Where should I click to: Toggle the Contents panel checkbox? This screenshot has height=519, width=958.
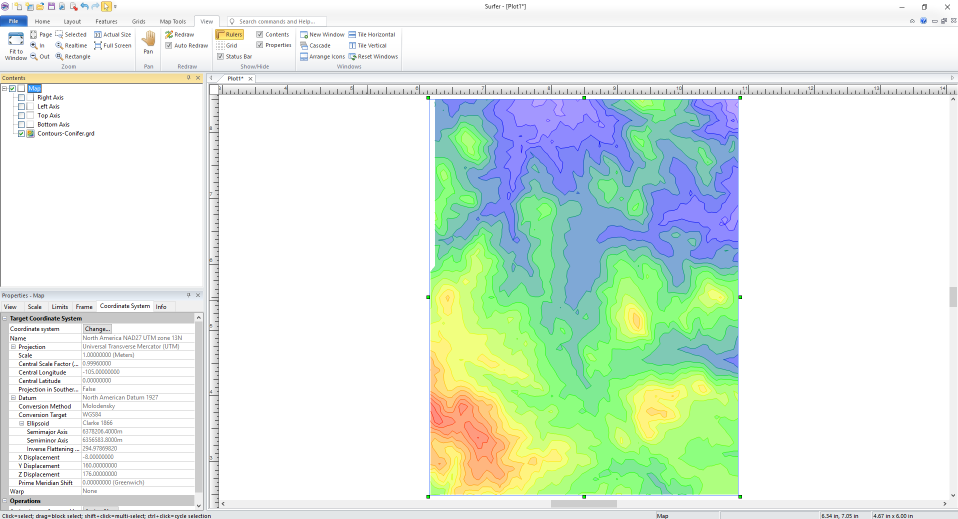click(260, 35)
